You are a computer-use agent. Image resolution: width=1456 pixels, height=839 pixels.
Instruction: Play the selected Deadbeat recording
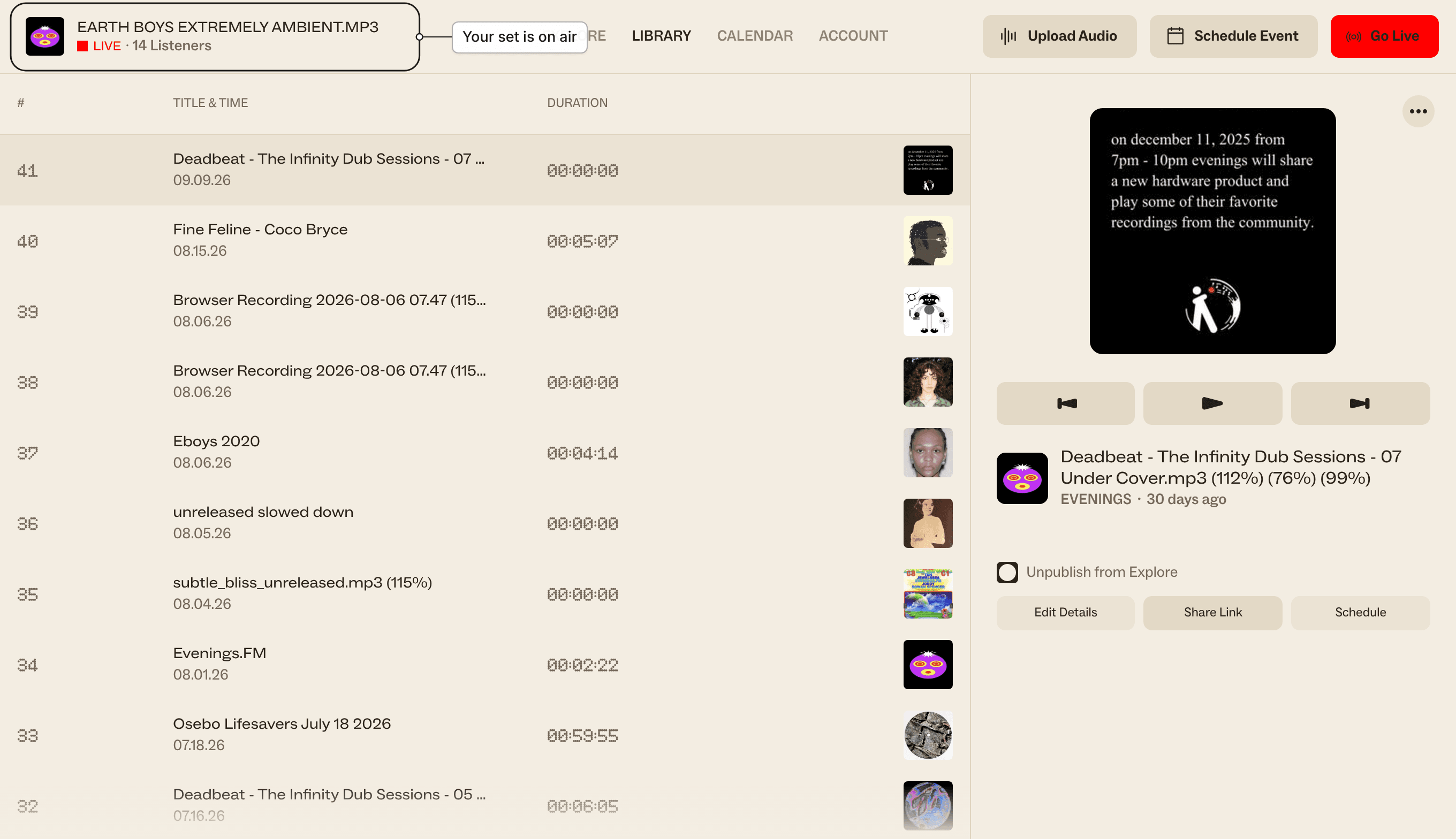tap(1212, 403)
